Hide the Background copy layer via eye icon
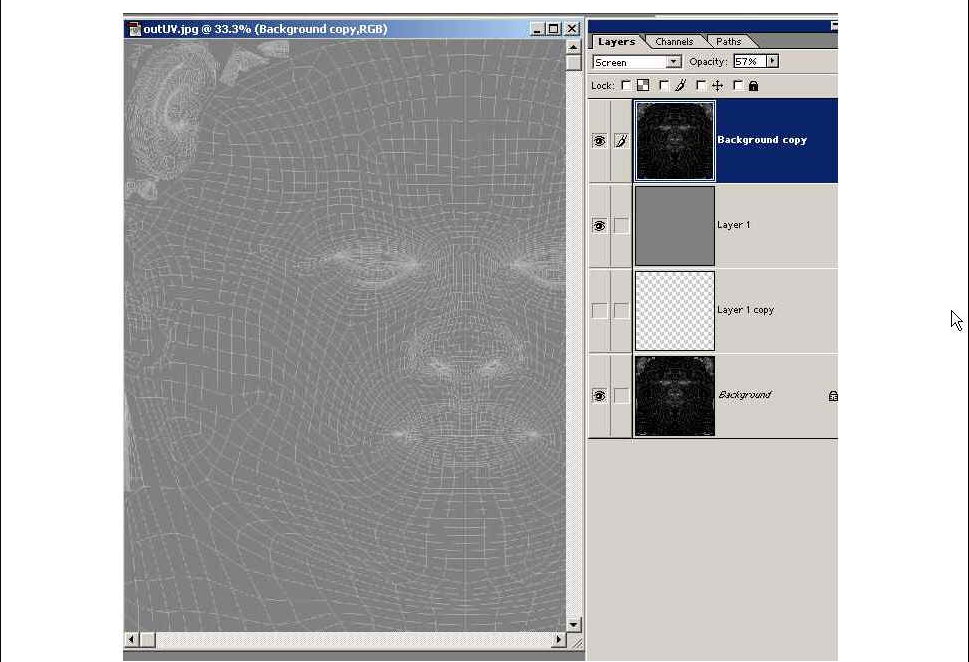This screenshot has height=662, width=969. click(x=599, y=141)
